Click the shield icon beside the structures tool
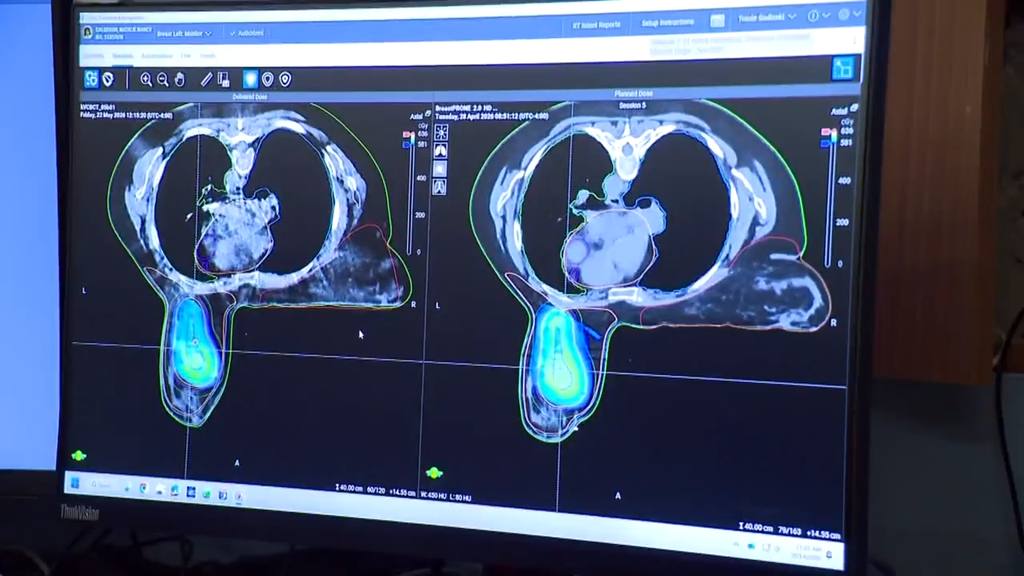The image size is (1024, 576). coord(108,80)
